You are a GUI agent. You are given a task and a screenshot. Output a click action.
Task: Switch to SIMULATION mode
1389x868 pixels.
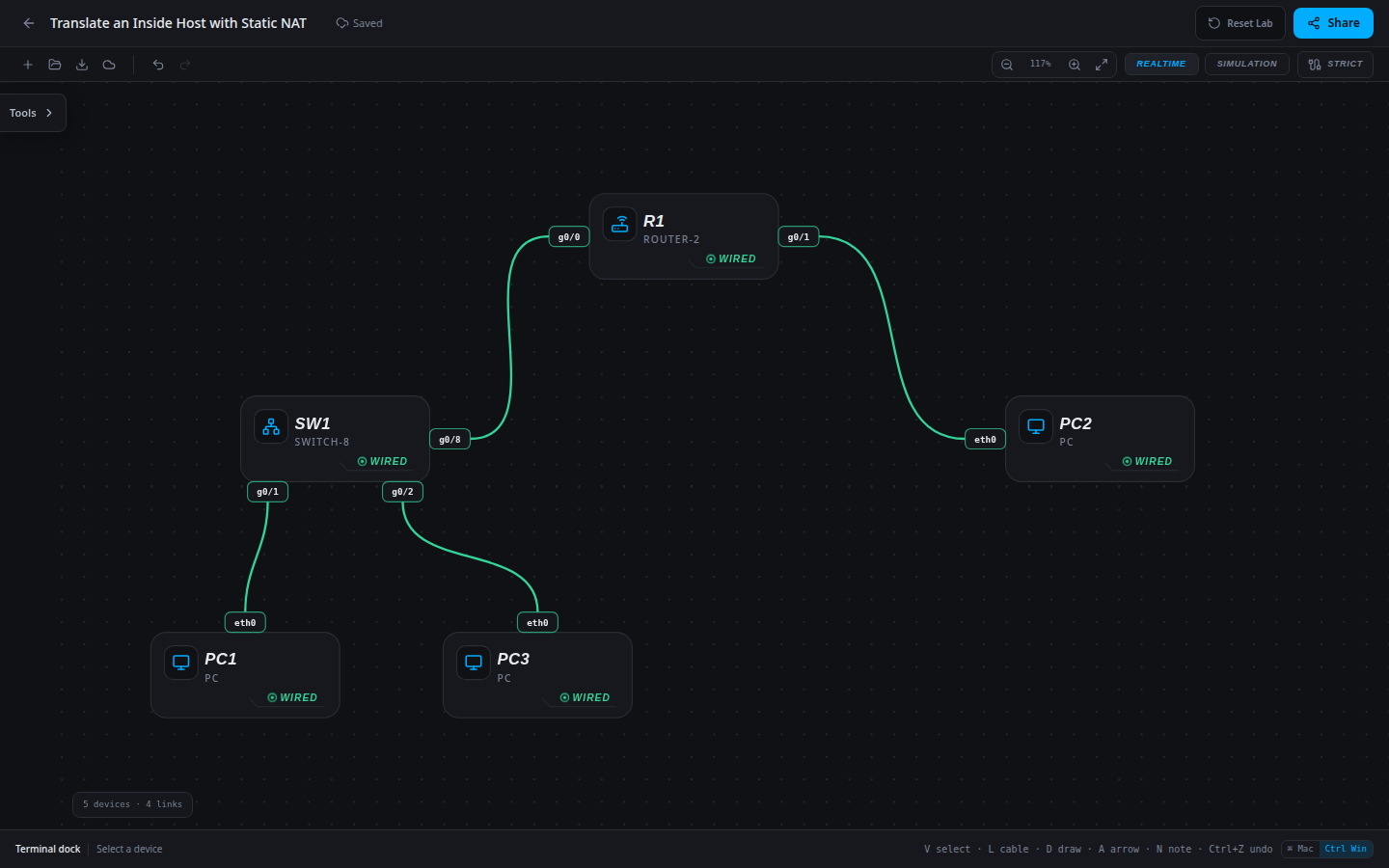(x=1247, y=65)
